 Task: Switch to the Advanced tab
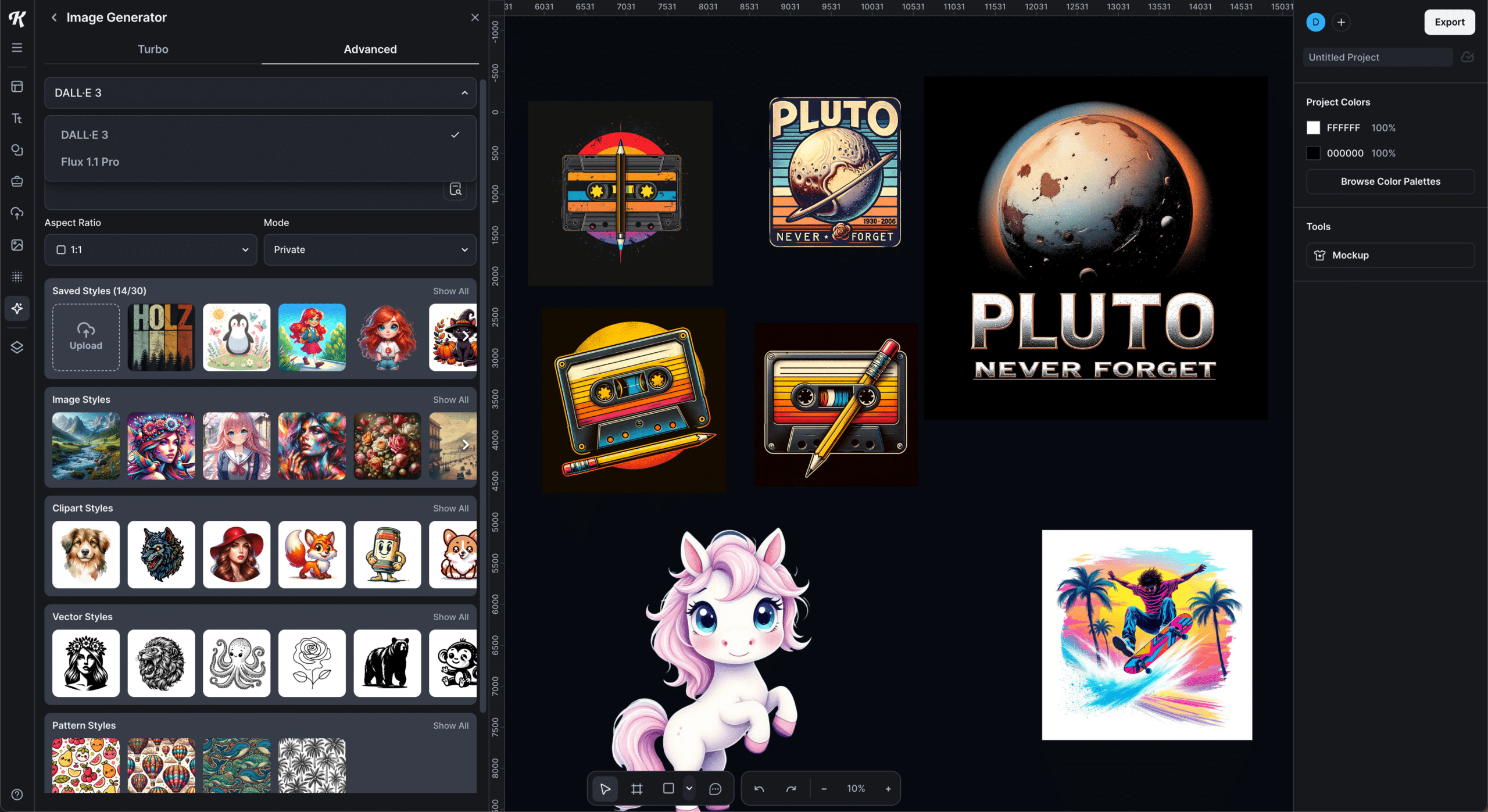370,49
